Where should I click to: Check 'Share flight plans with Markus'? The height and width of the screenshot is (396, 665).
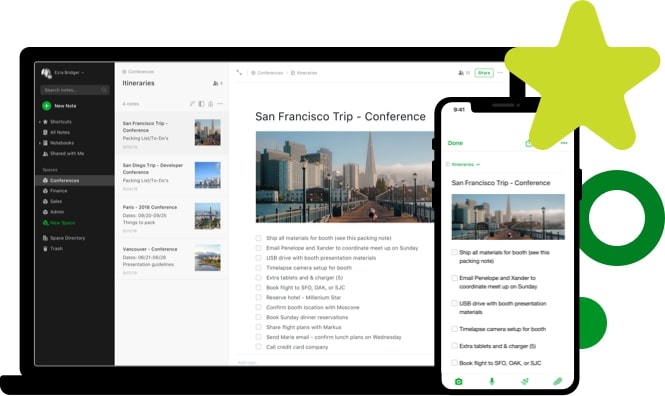click(x=258, y=327)
